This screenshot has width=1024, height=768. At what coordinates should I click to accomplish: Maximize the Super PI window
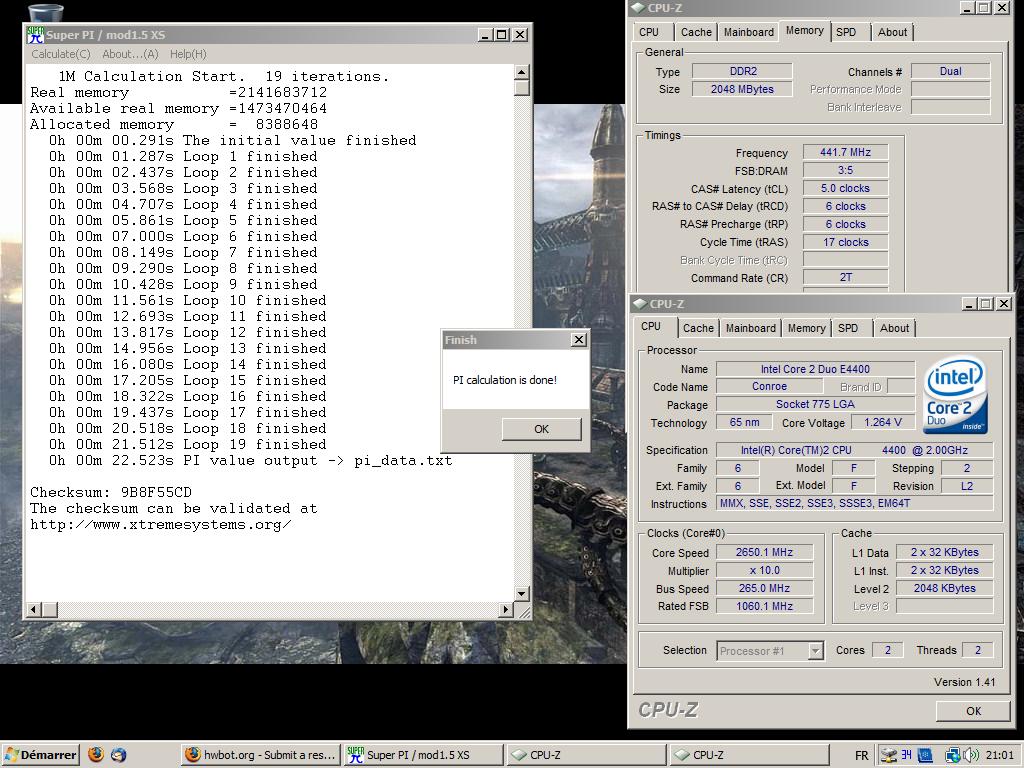tap(502, 35)
